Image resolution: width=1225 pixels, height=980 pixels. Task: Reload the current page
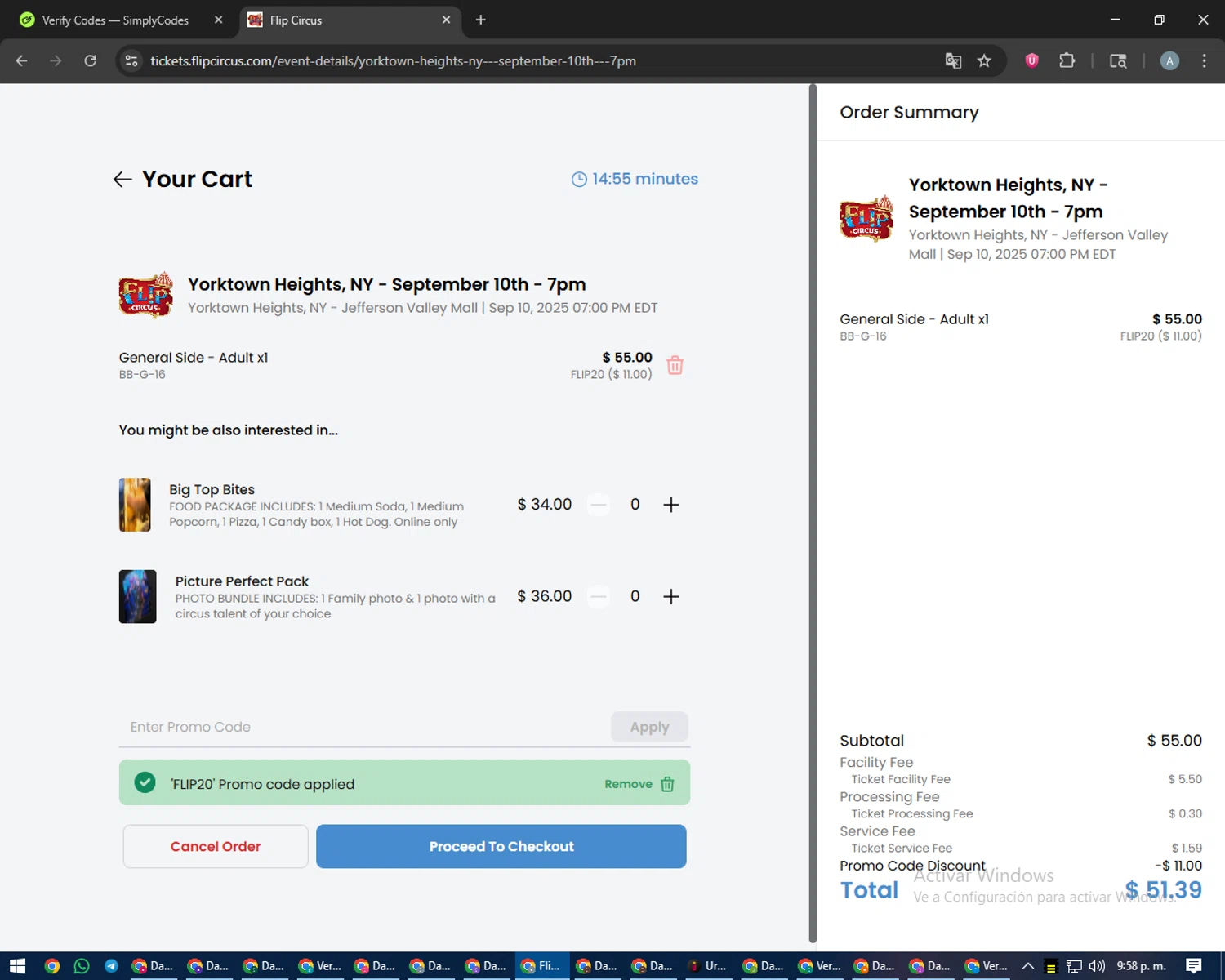tap(90, 60)
